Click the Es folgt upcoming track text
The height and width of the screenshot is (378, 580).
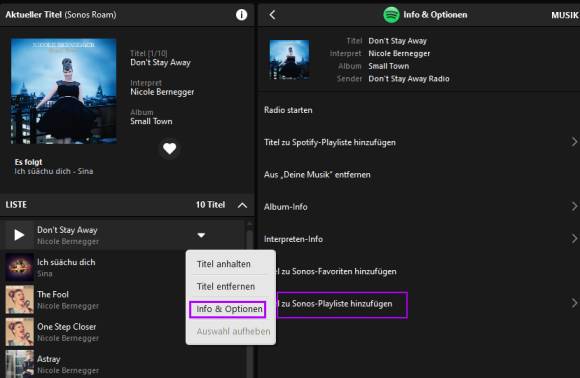coord(54,171)
